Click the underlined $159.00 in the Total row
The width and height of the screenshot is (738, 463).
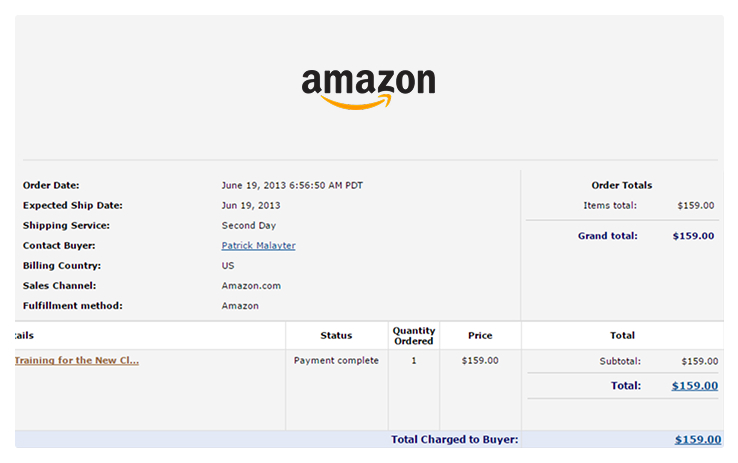[x=694, y=385]
